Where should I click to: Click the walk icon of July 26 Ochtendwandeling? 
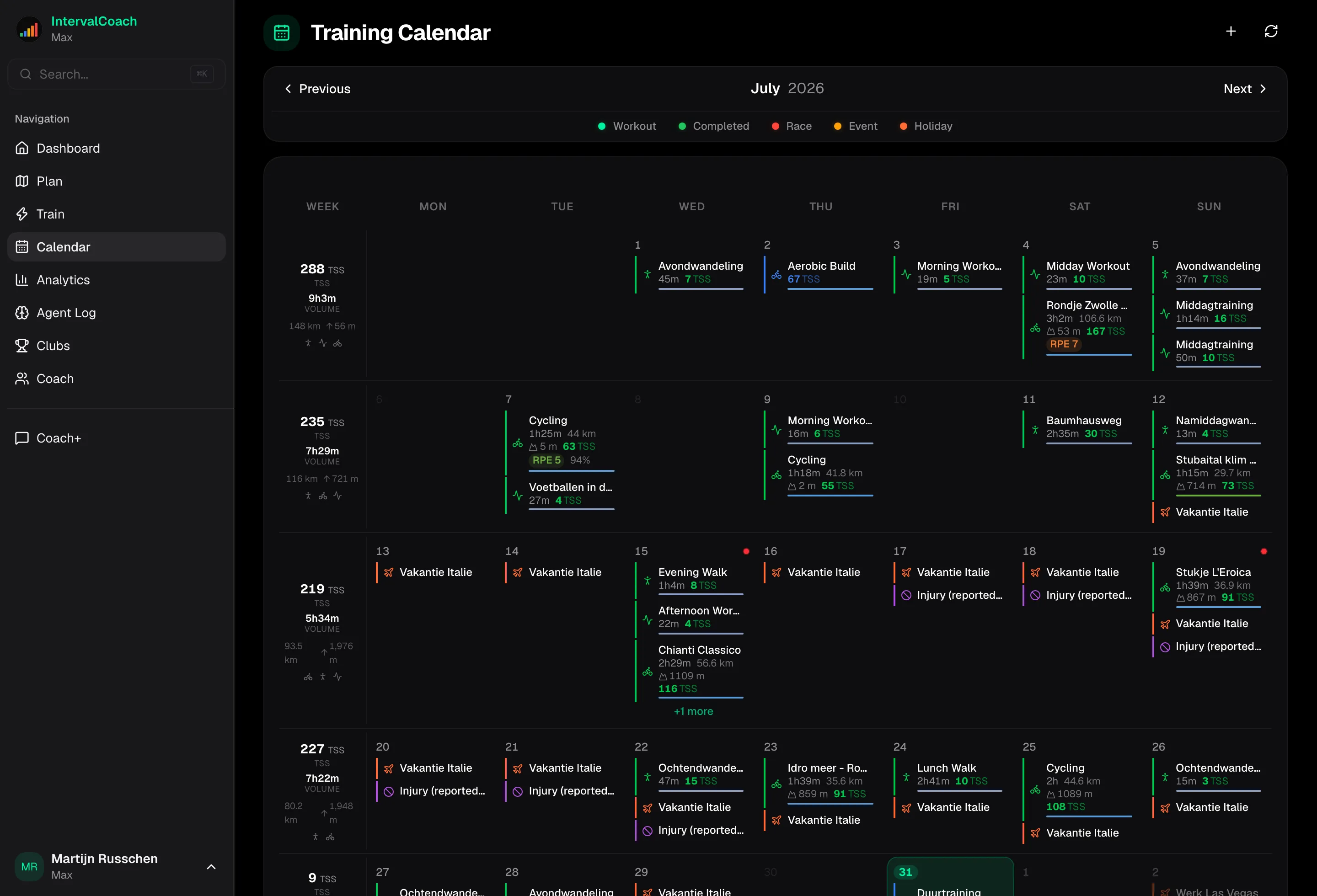pyautogui.click(x=1165, y=777)
